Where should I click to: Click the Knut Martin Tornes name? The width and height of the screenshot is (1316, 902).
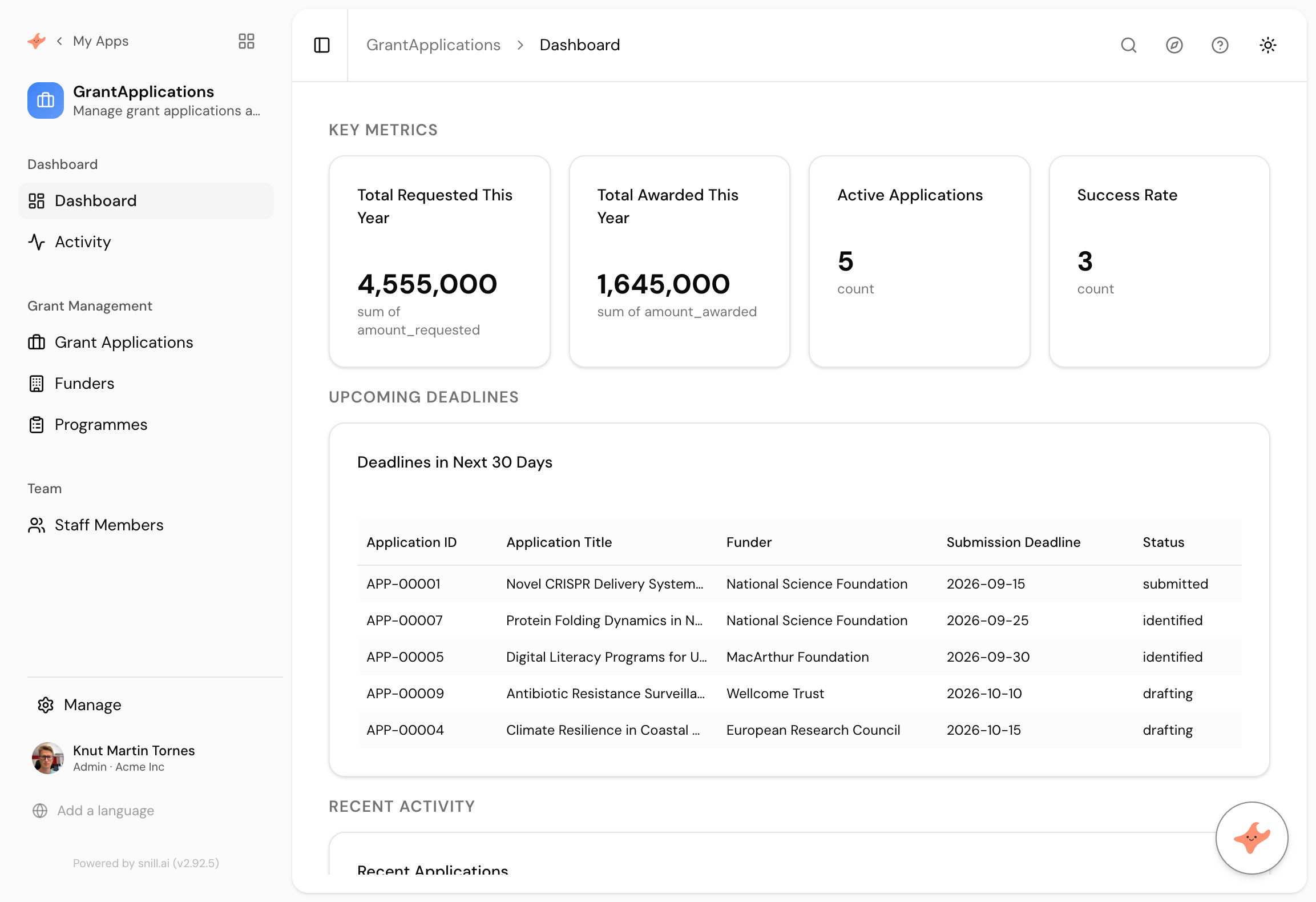pyautogui.click(x=134, y=751)
